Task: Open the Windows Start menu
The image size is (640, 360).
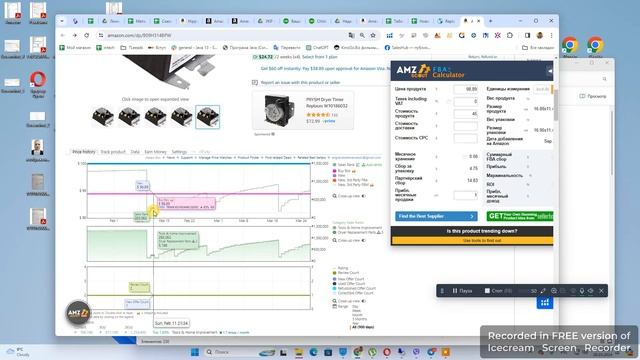Action: [x=195, y=352]
